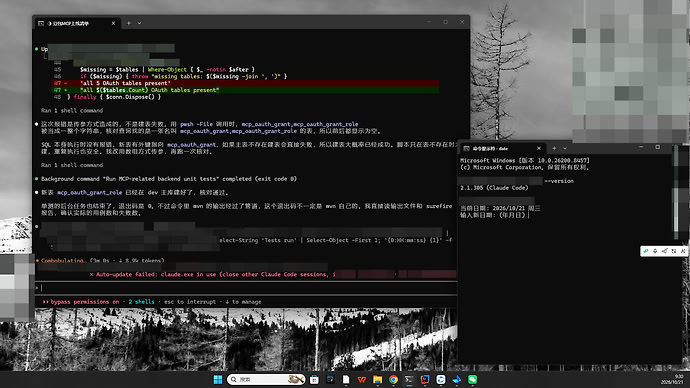Select the command prompt 'date' tab

coord(502,148)
